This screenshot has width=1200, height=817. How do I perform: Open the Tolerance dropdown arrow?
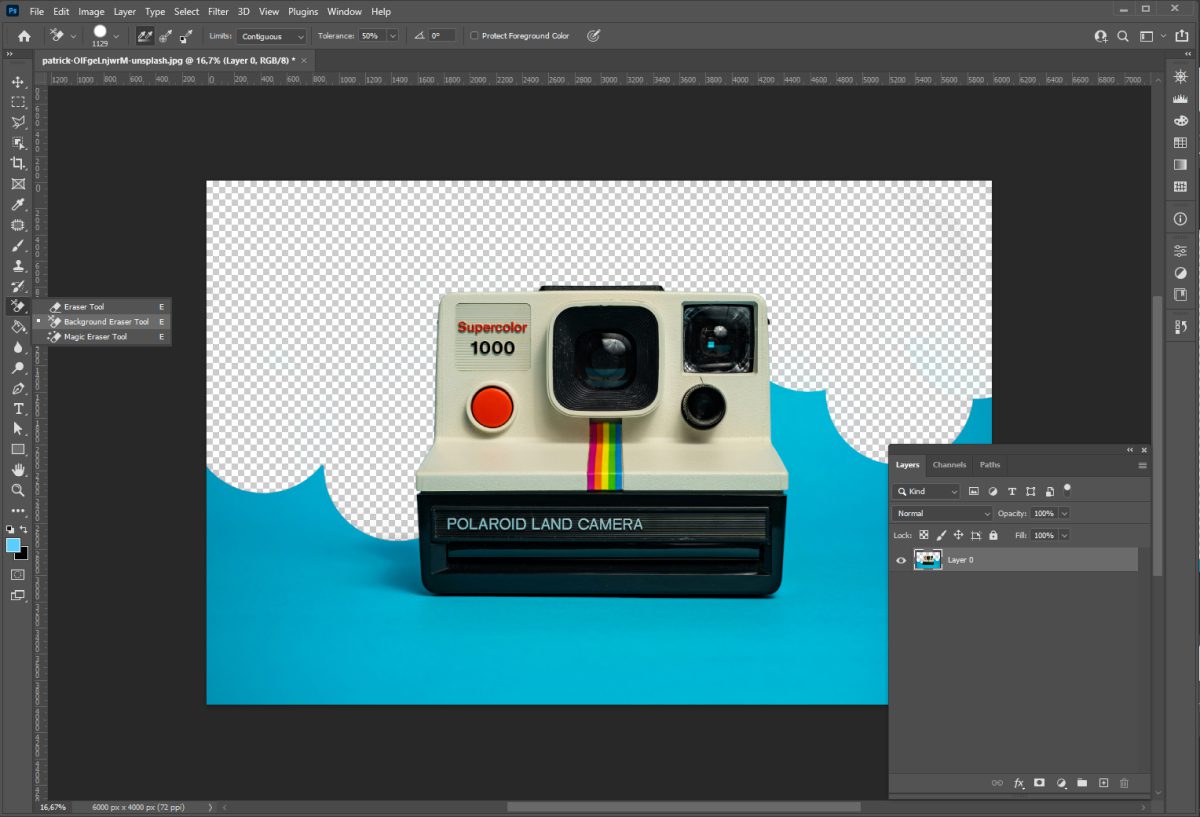coord(392,36)
